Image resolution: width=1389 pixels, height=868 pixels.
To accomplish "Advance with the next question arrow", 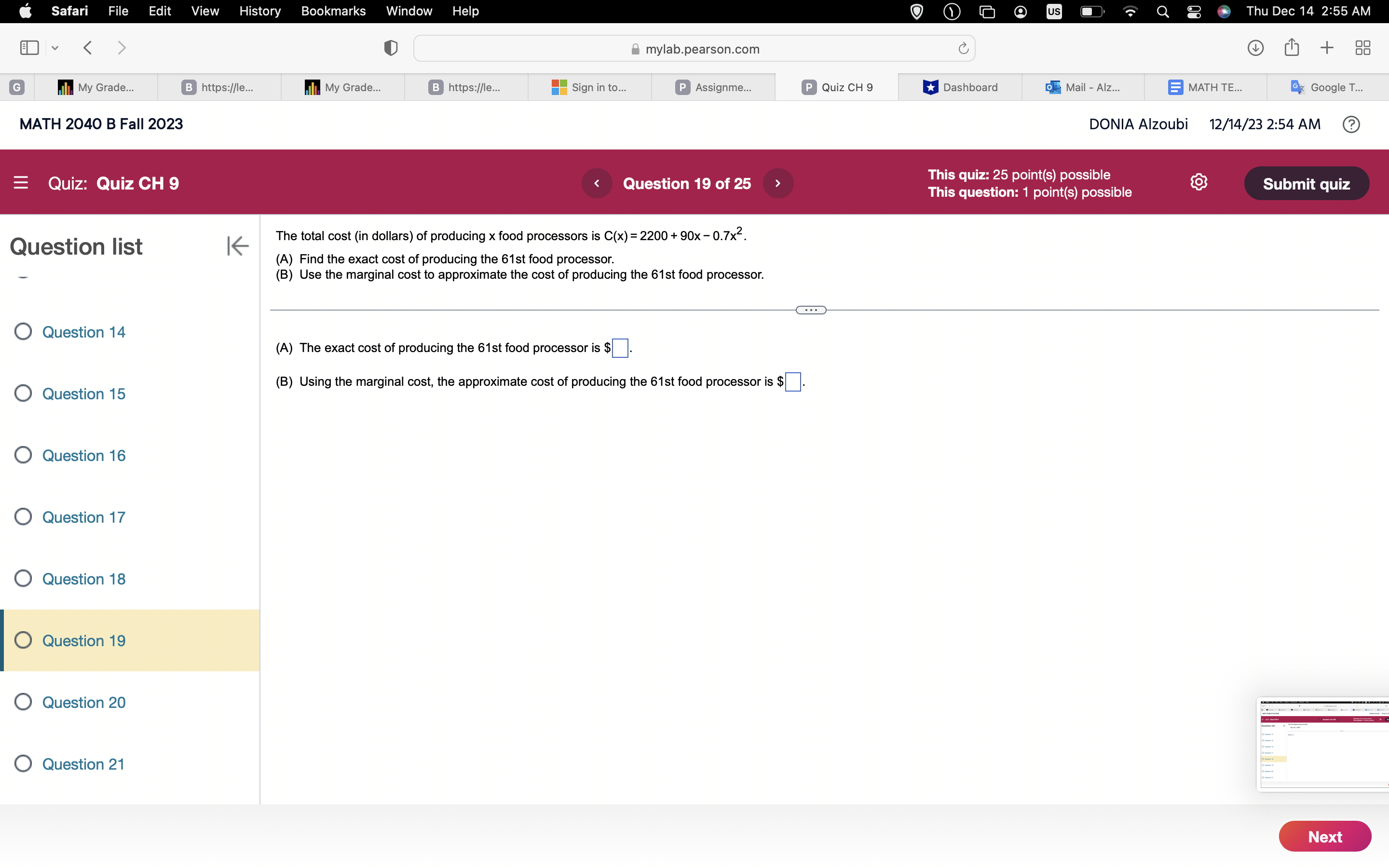I will 778,183.
